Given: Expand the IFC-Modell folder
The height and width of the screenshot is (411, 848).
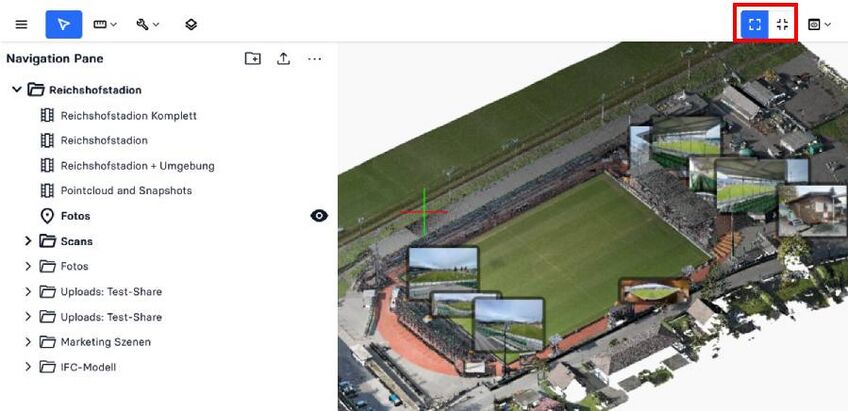Looking at the screenshot, I should tap(28, 367).
